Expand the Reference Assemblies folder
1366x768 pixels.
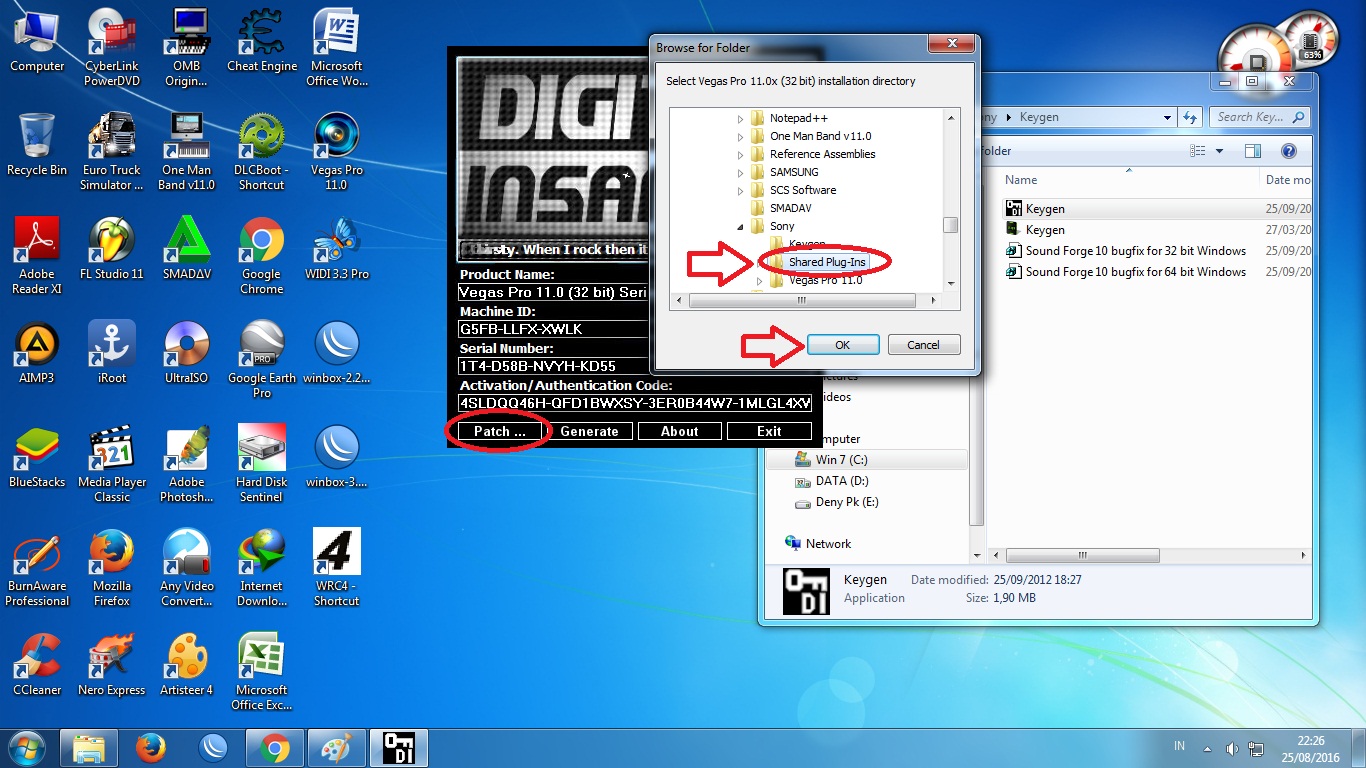tap(741, 154)
